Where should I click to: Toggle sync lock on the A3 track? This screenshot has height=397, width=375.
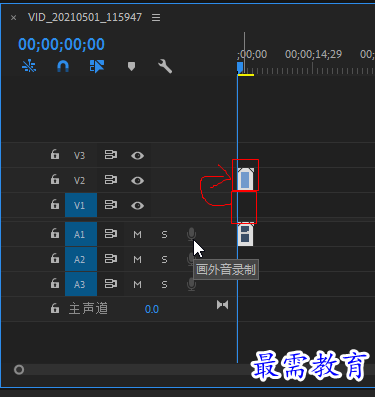coord(111,283)
